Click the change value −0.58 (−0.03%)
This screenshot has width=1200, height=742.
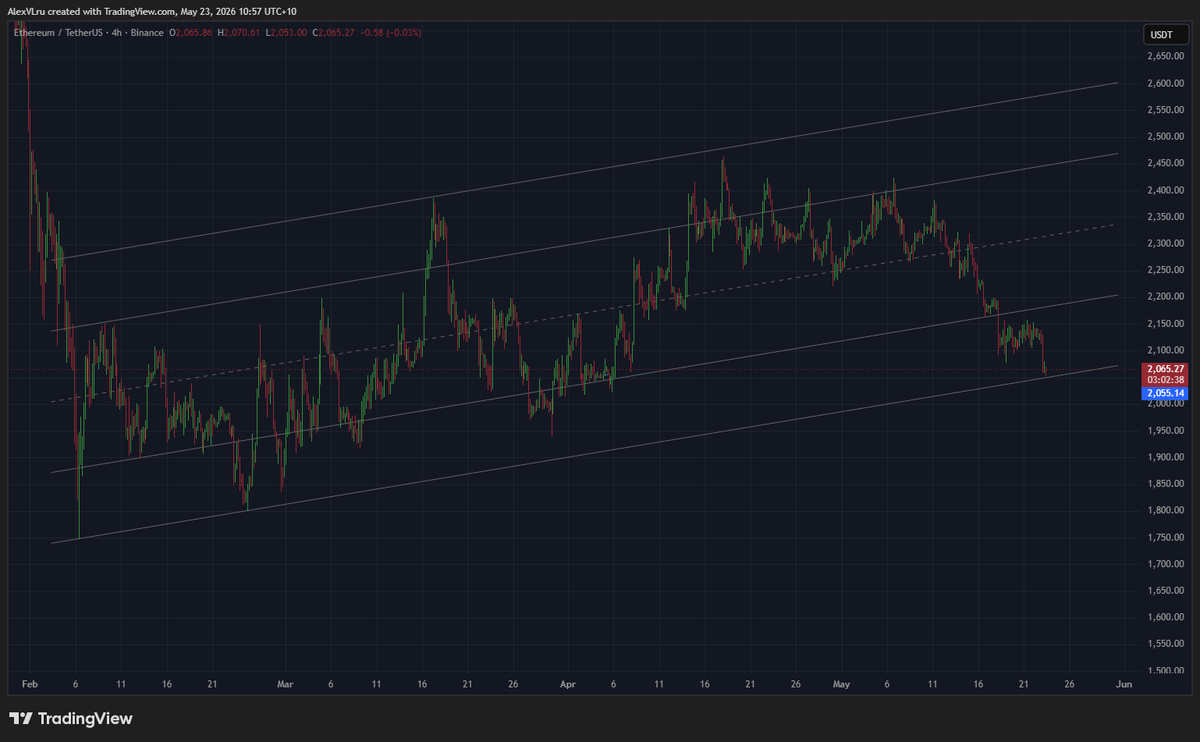(390, 33)
